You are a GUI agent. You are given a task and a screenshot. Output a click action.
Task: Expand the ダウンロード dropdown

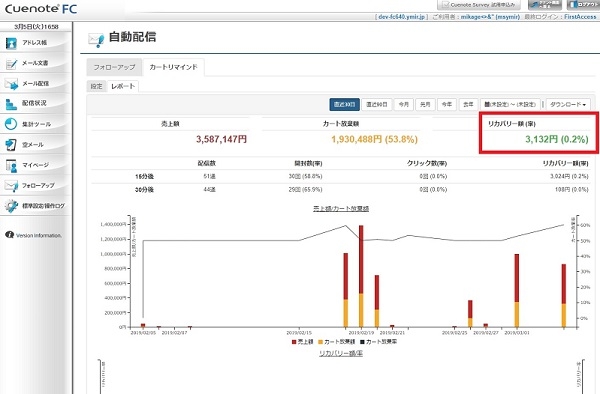click(568, 104)
